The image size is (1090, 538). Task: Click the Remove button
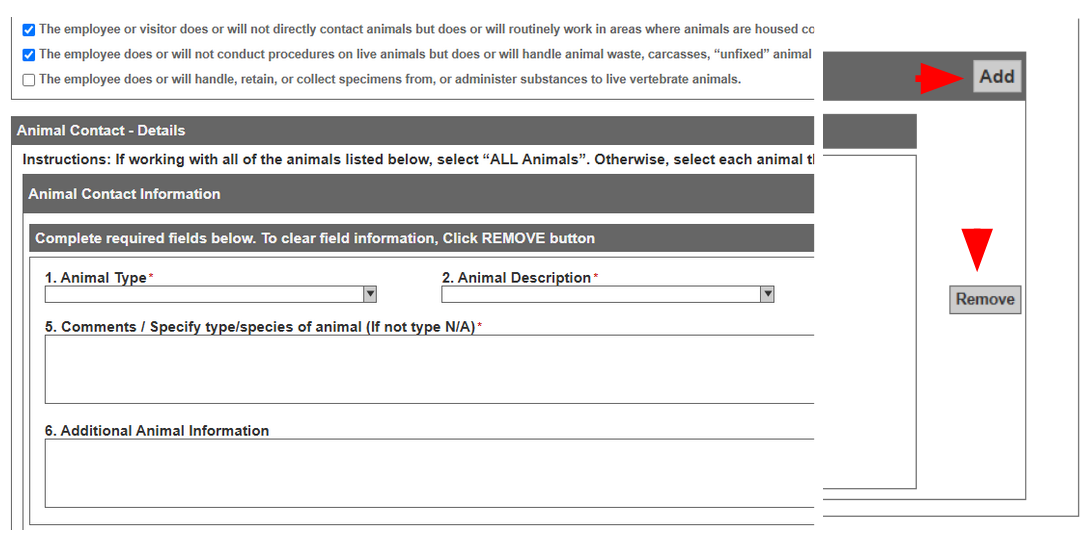click(985, 300)
